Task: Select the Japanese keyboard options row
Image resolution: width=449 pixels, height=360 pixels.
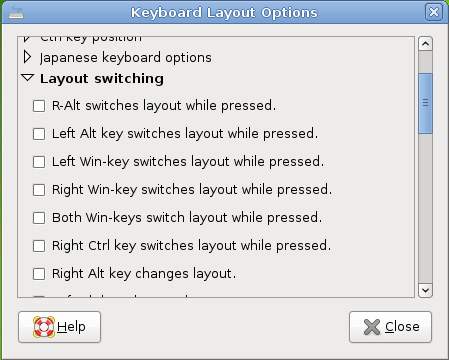Action: (x=126, y=58)
